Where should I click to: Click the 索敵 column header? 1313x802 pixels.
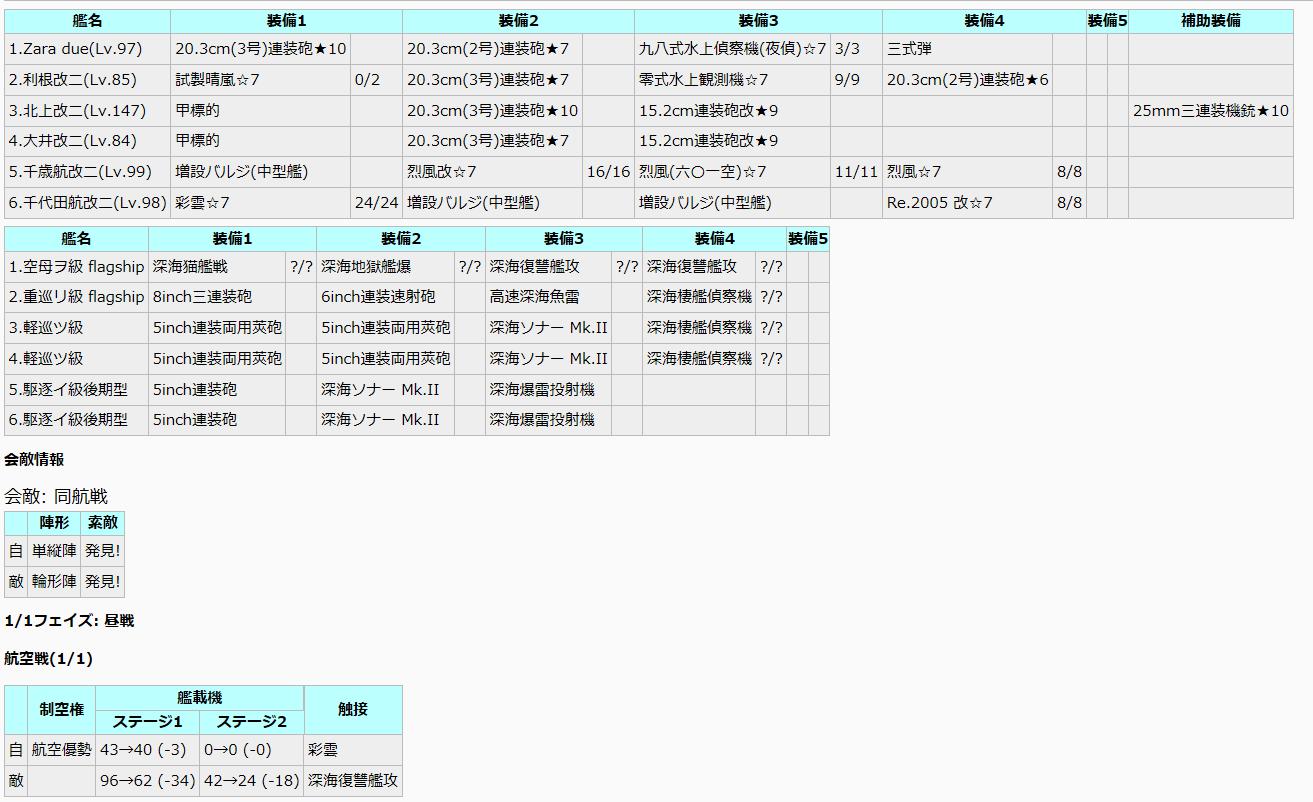pos(102,523)
